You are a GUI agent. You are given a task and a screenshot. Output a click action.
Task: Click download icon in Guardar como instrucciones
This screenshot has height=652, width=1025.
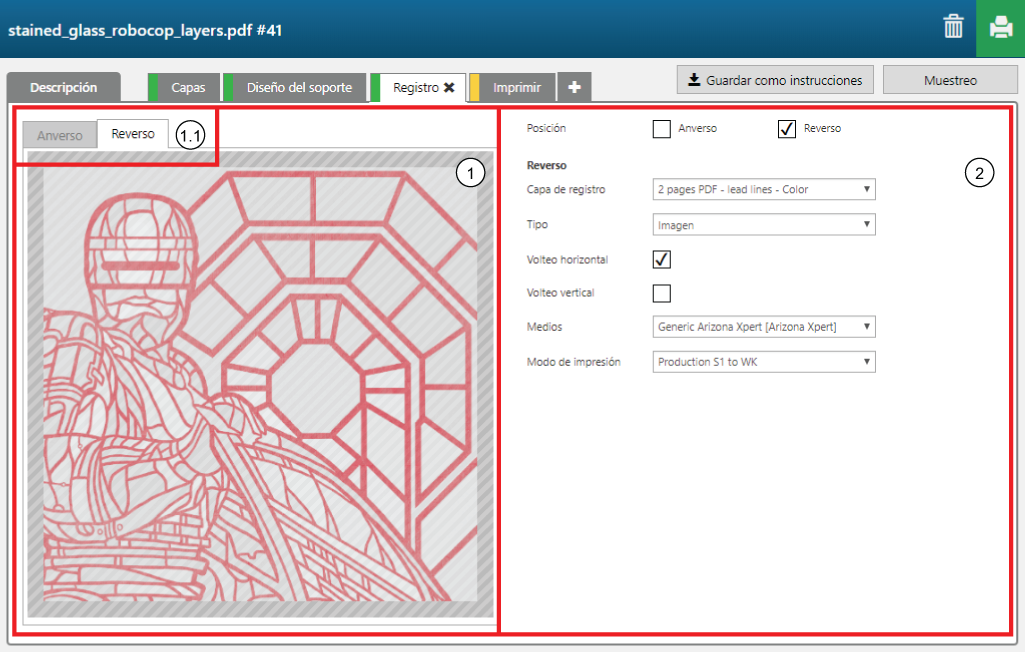click(x=694, y=80)
